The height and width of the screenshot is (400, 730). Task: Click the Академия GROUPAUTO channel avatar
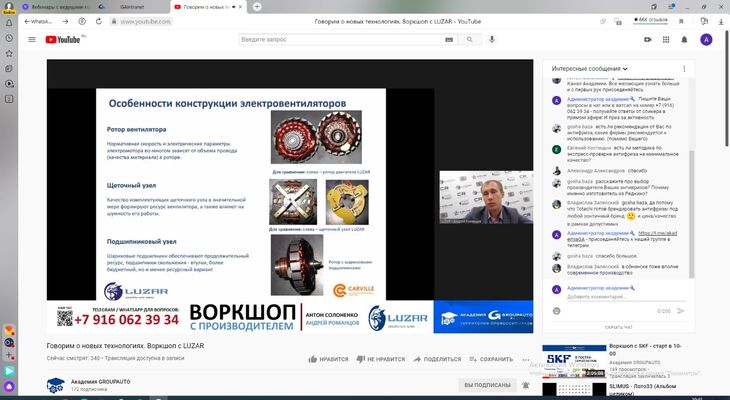(55, 385)
